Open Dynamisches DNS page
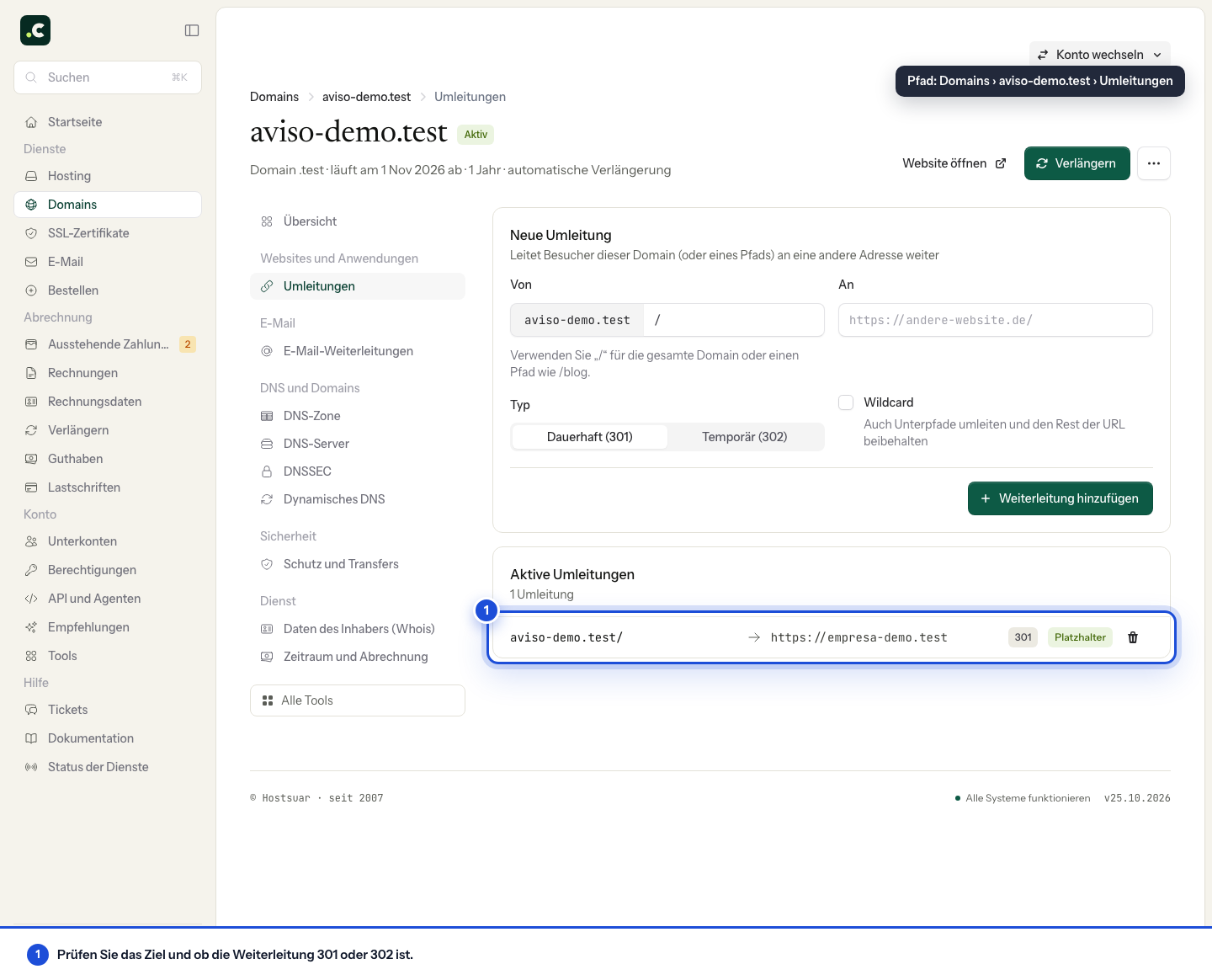This screenshot has height=980, width=1212. coord(358,499)
